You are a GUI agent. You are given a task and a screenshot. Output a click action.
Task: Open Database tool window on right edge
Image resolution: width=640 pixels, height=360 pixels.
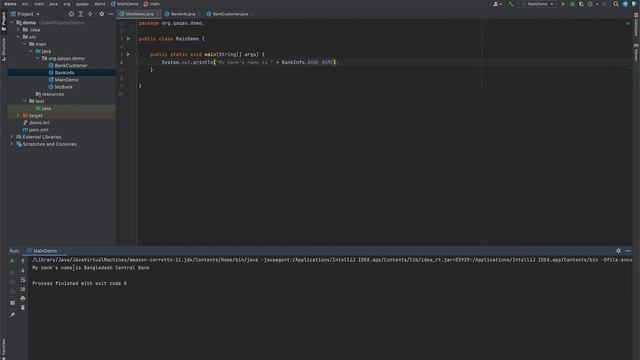(636, 24)
